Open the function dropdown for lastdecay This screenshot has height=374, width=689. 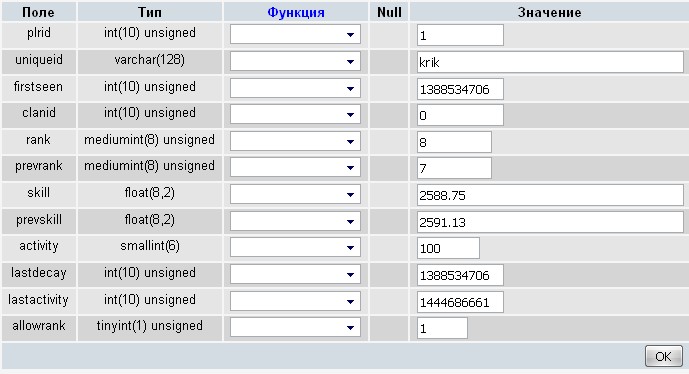(295, 275)
